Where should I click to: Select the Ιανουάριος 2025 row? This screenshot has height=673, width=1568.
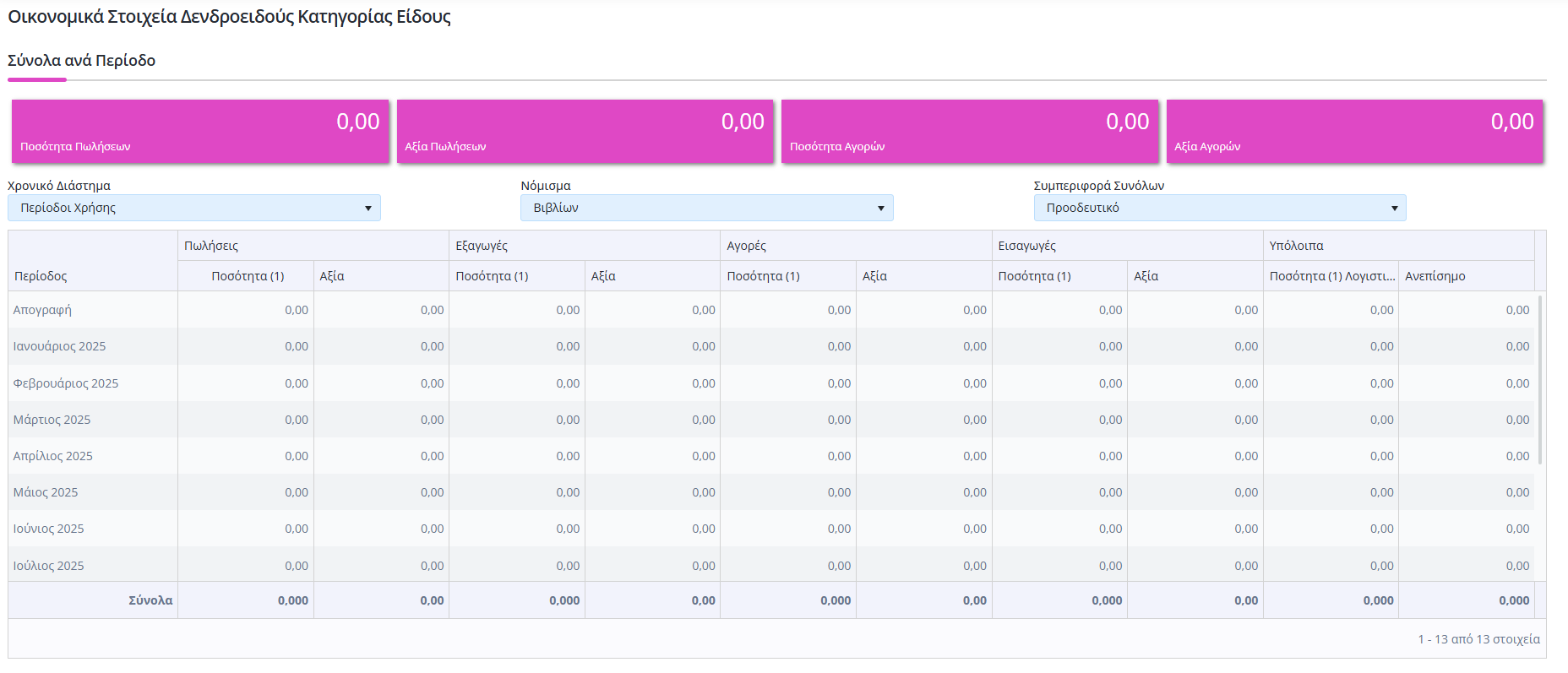click(771, 346)
